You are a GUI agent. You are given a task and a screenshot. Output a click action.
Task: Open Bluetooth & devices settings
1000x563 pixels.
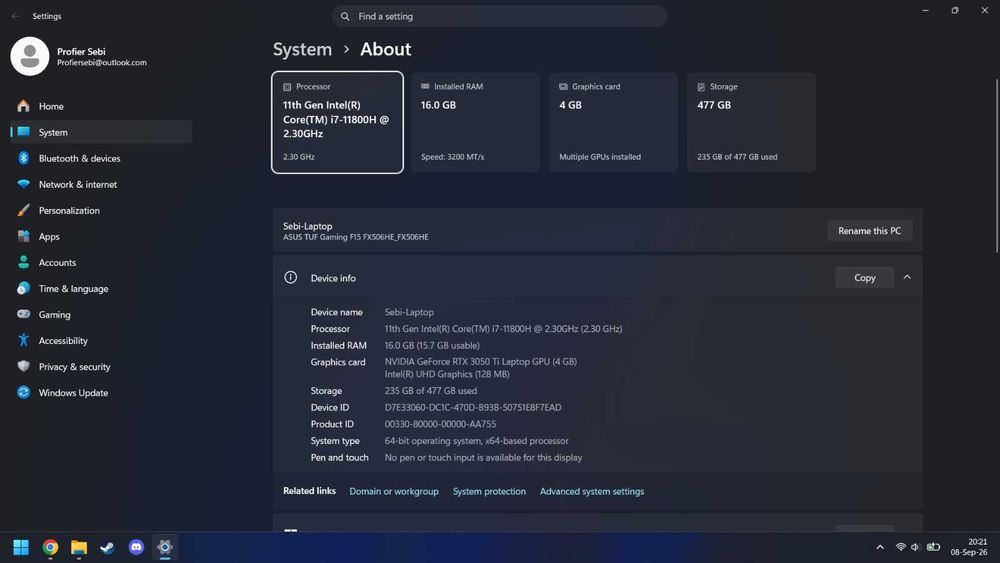tap(101, 158)
